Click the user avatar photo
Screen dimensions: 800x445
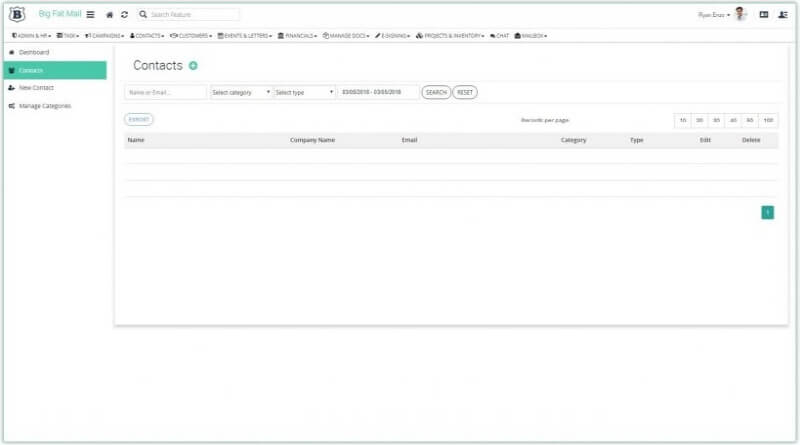click(x=740, y=14)
